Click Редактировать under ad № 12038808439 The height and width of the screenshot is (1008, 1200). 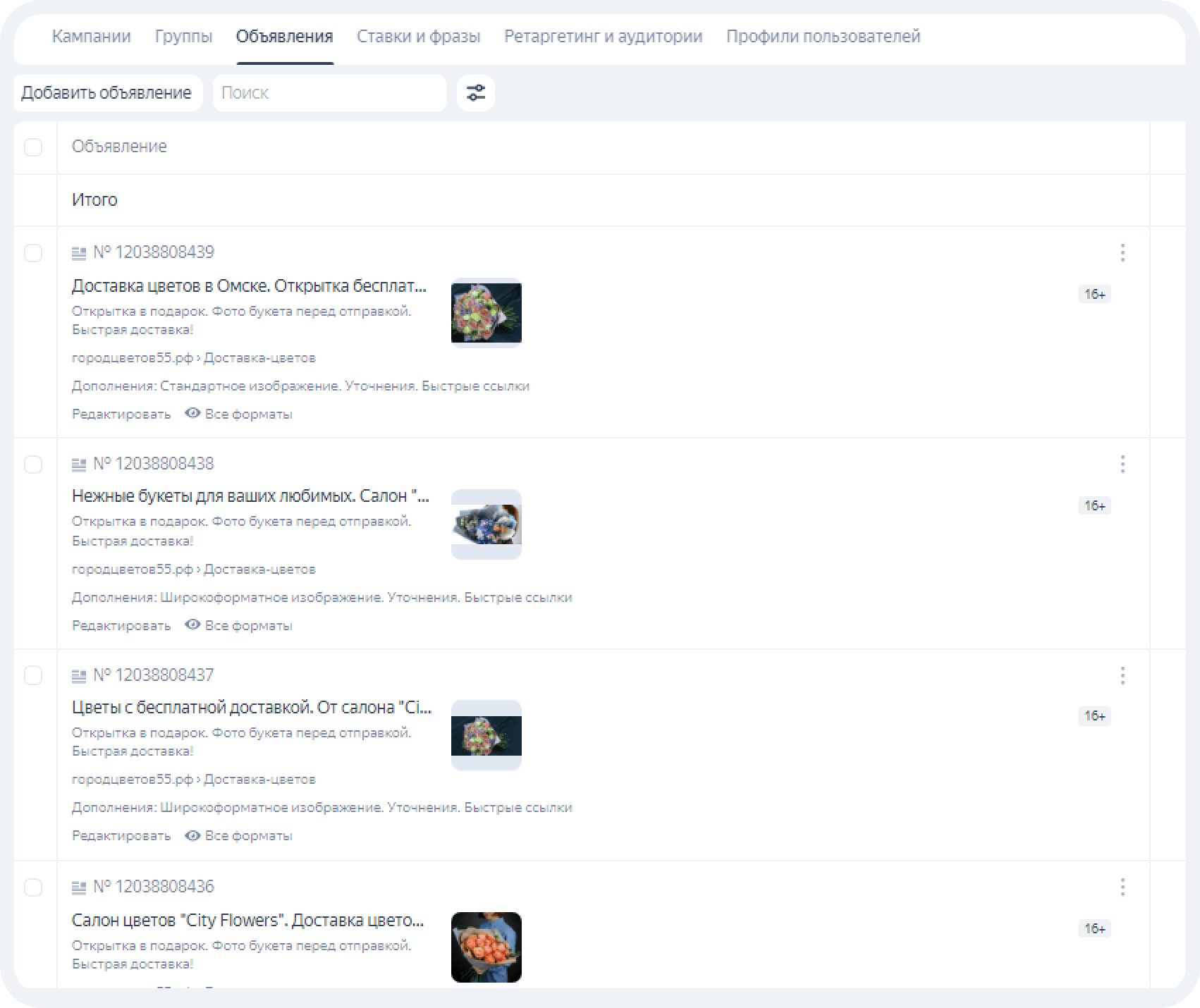[121, 414]
